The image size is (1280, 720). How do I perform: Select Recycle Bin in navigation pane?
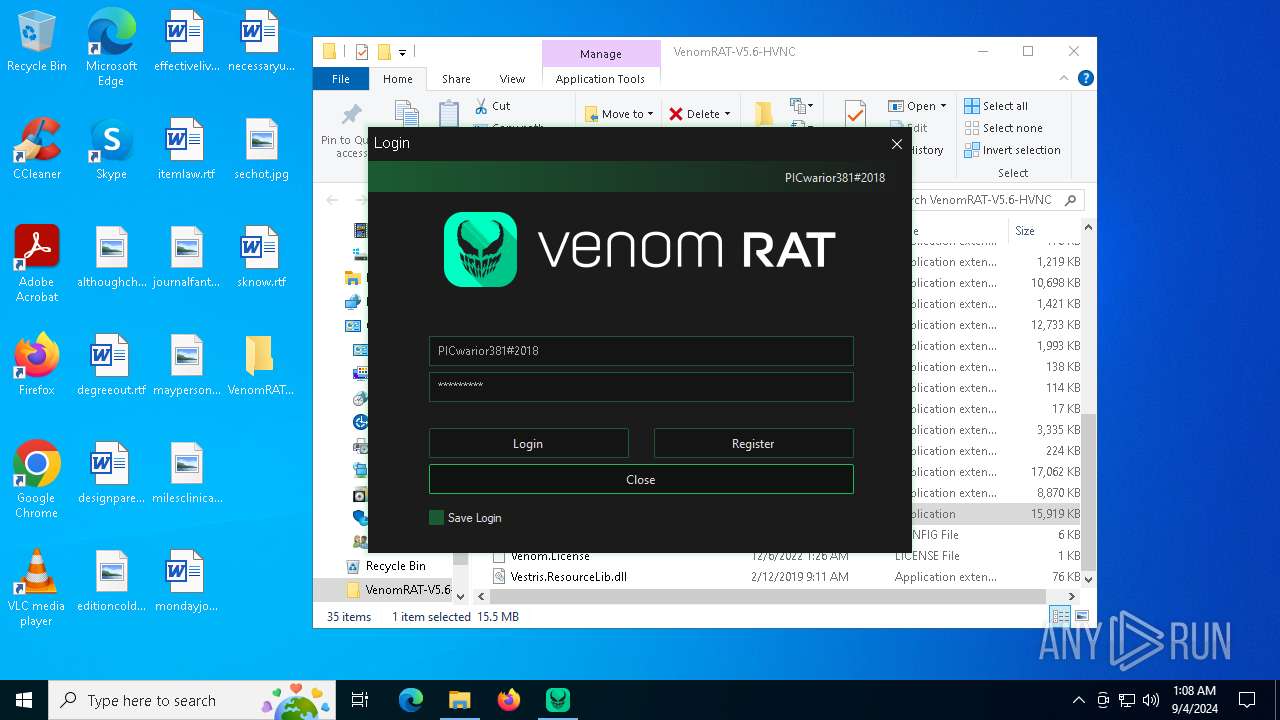click(395, 566)
